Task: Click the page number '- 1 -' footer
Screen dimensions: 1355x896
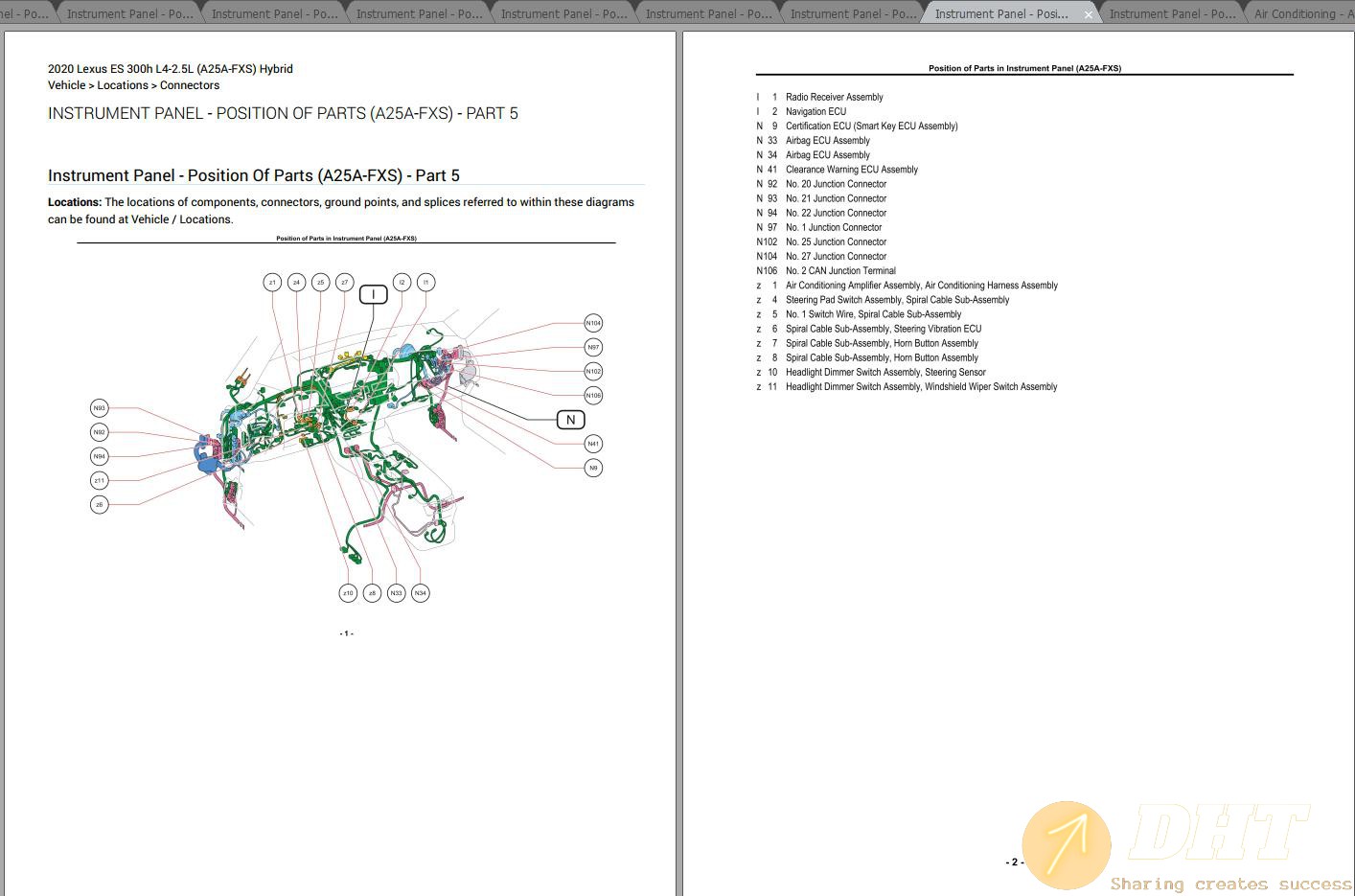Action: (x=346, y=633)
